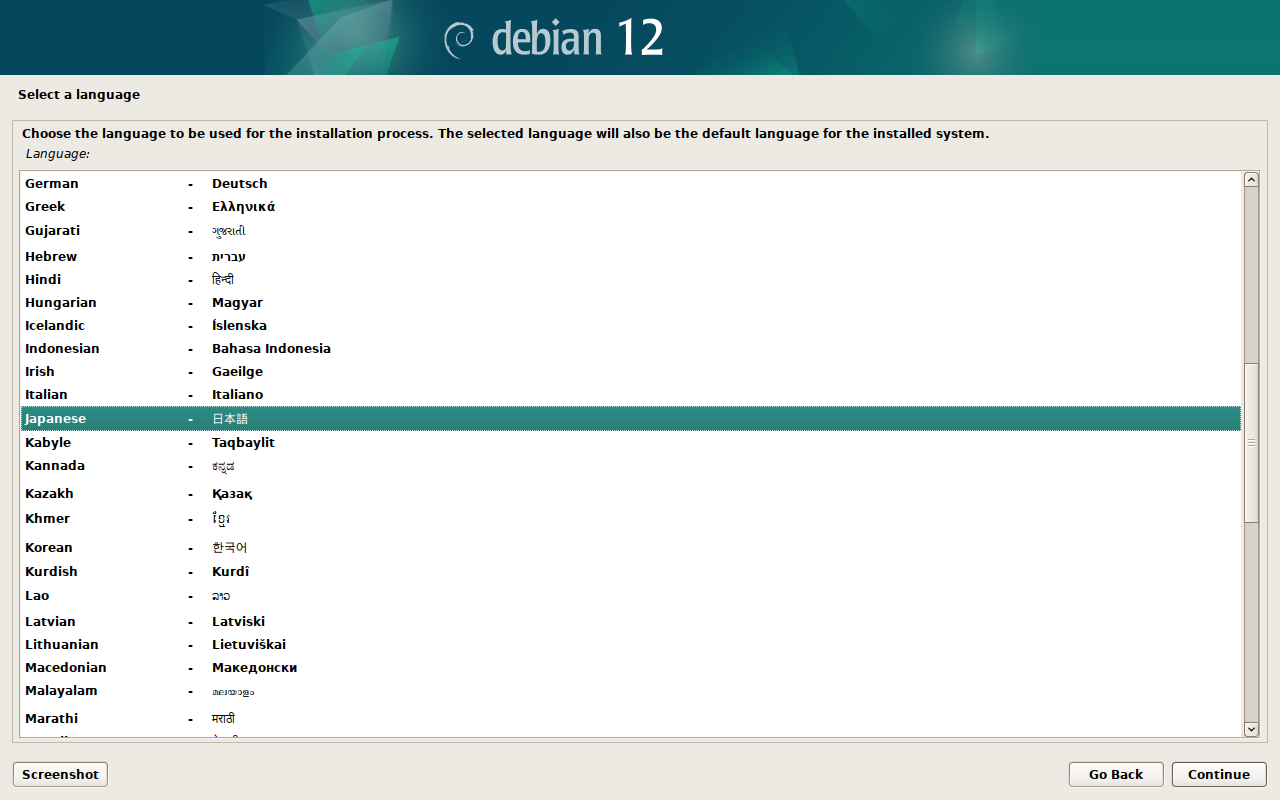Select Indonesian language row
1280x800 pixels.
(x=631, y=348)
